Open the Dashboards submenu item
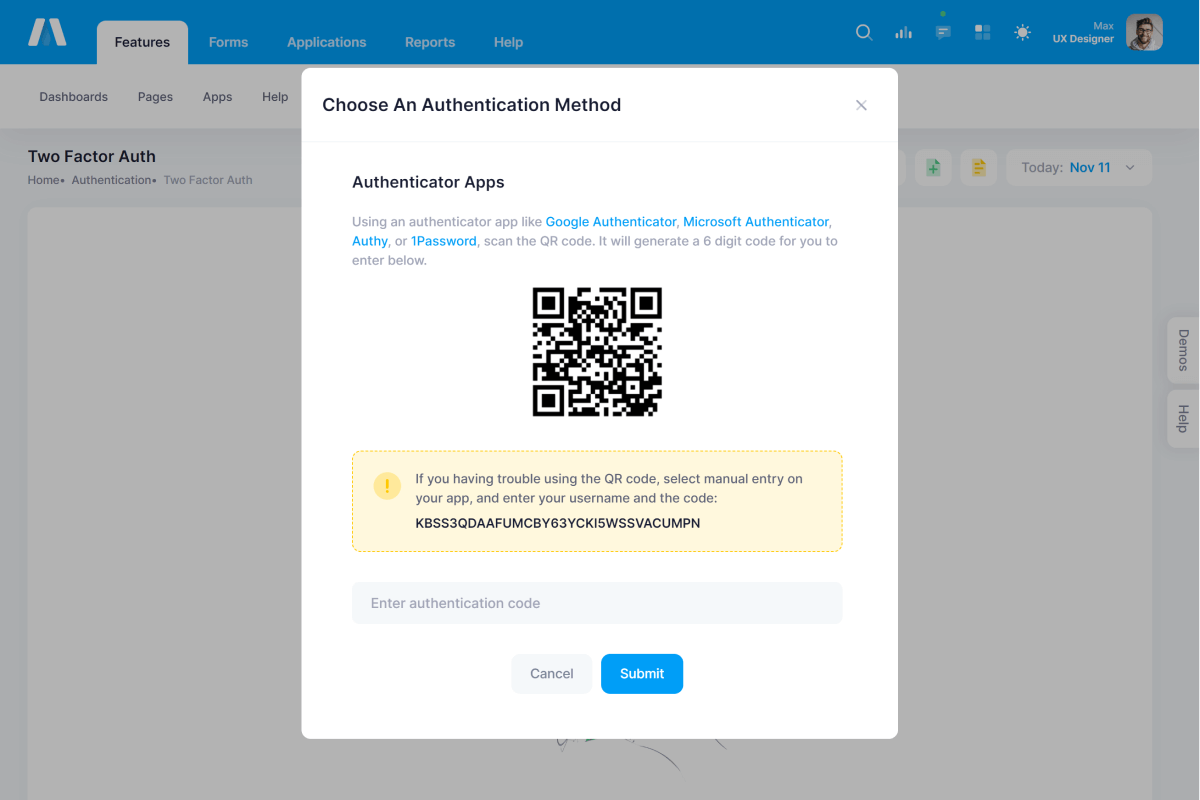The image size is (1200, 800). pos(73,97)
